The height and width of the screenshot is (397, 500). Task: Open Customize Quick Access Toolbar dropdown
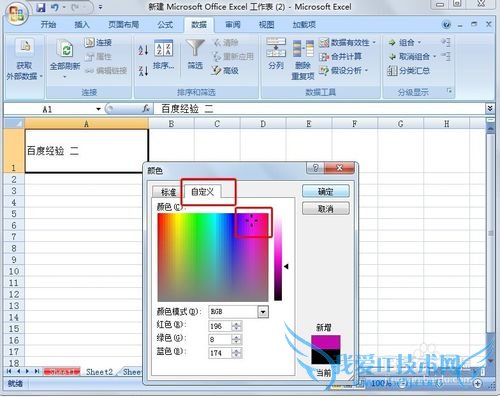(100, 7)
